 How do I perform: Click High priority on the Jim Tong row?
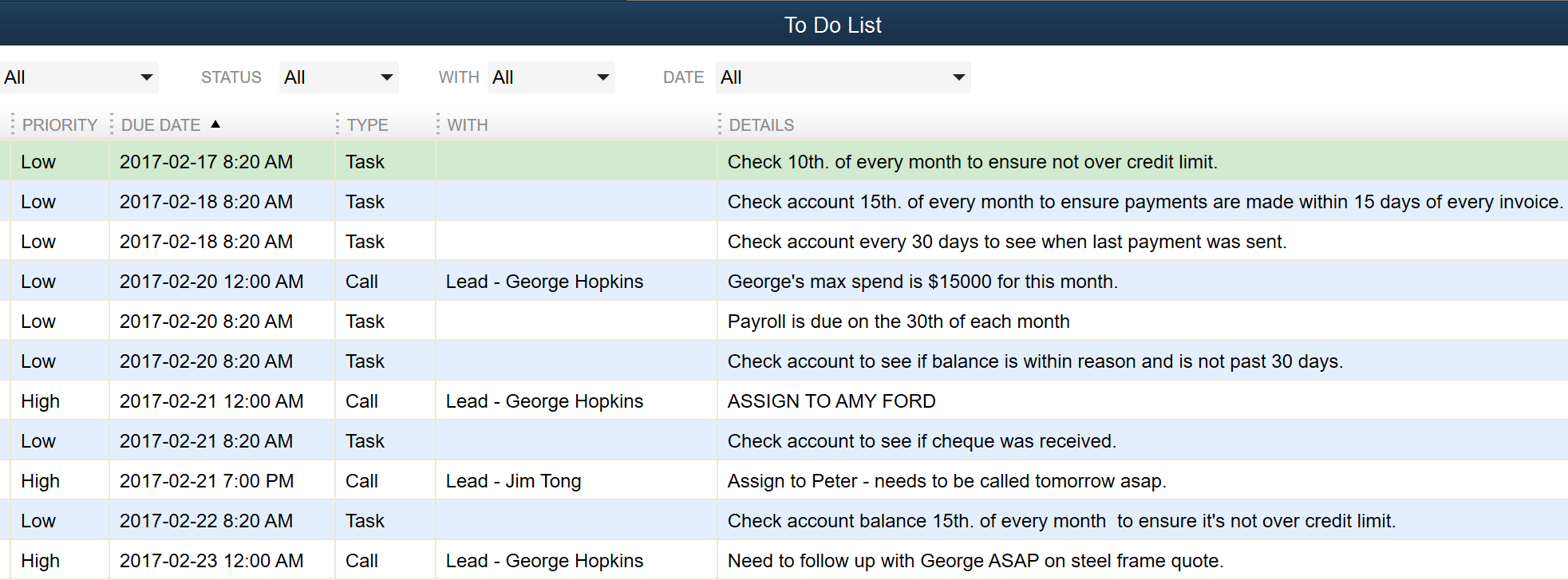click(x=40, y=481)
